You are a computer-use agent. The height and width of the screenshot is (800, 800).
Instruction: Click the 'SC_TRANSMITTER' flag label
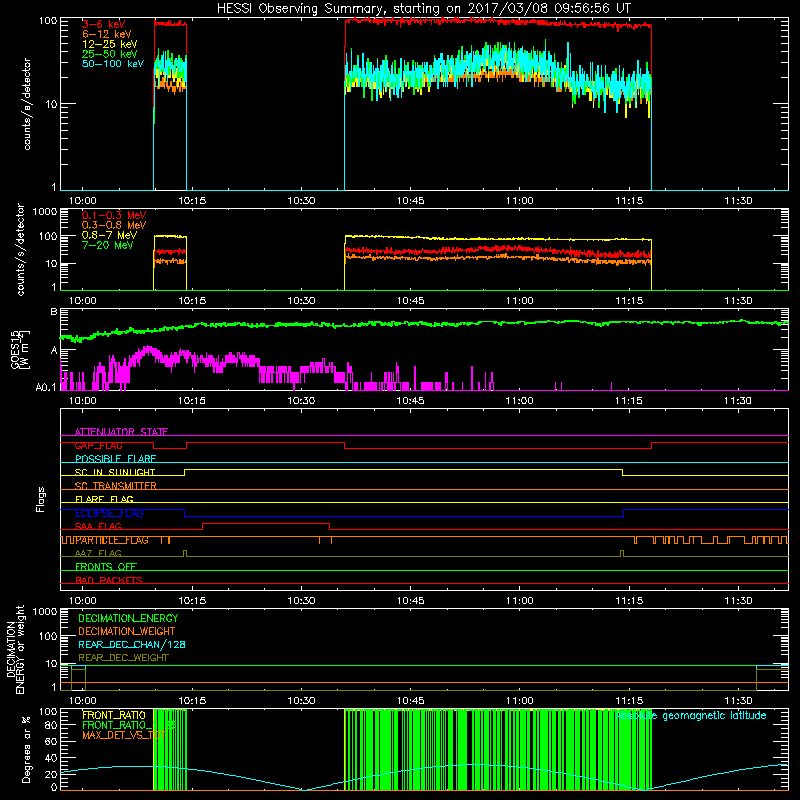coord(115,486)
